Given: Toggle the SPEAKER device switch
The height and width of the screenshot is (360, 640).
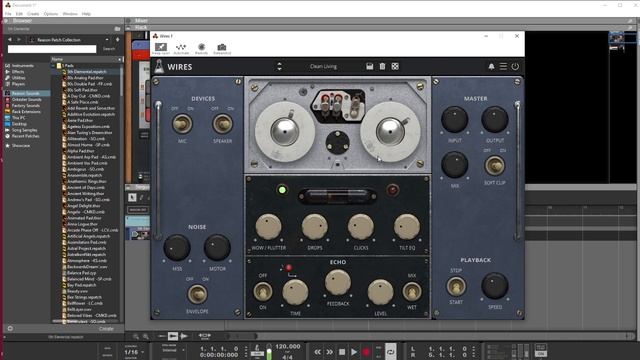Looking at the screenshot, I should pos(222,124).
